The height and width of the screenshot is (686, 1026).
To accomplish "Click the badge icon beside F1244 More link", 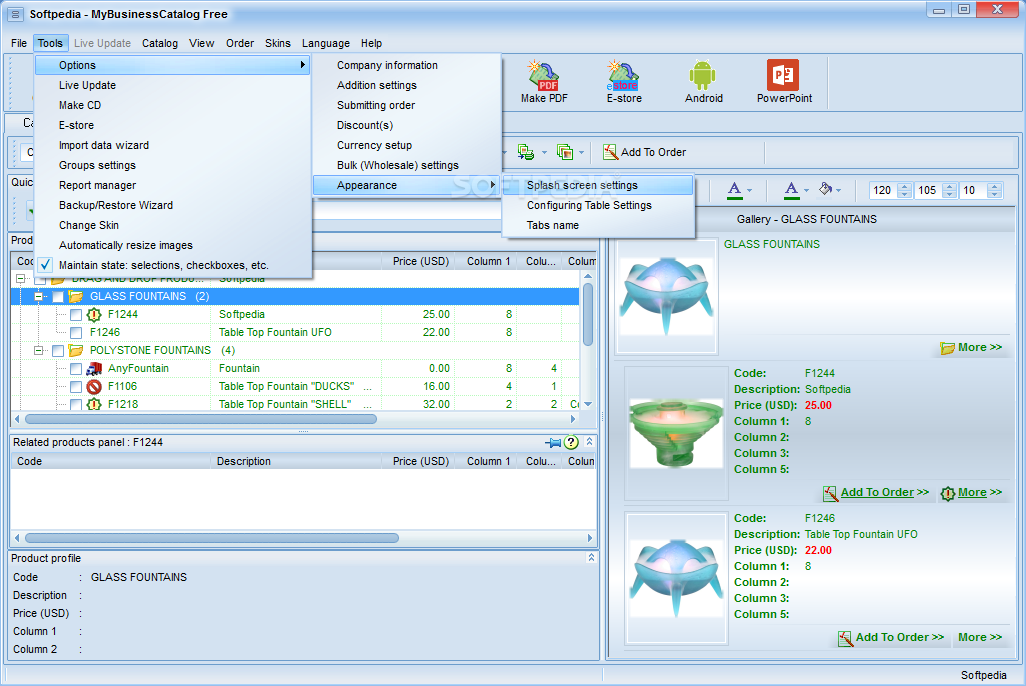I will coord(947,493).
